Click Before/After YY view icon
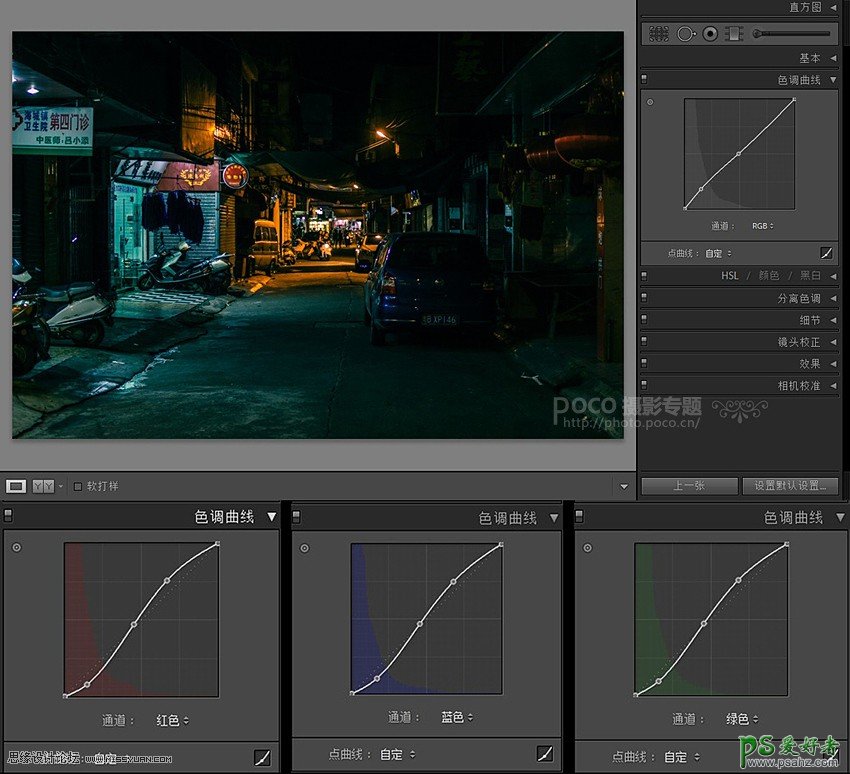Image resolution: width=850 pixels, height=774 pixels. tap(43, 486)
